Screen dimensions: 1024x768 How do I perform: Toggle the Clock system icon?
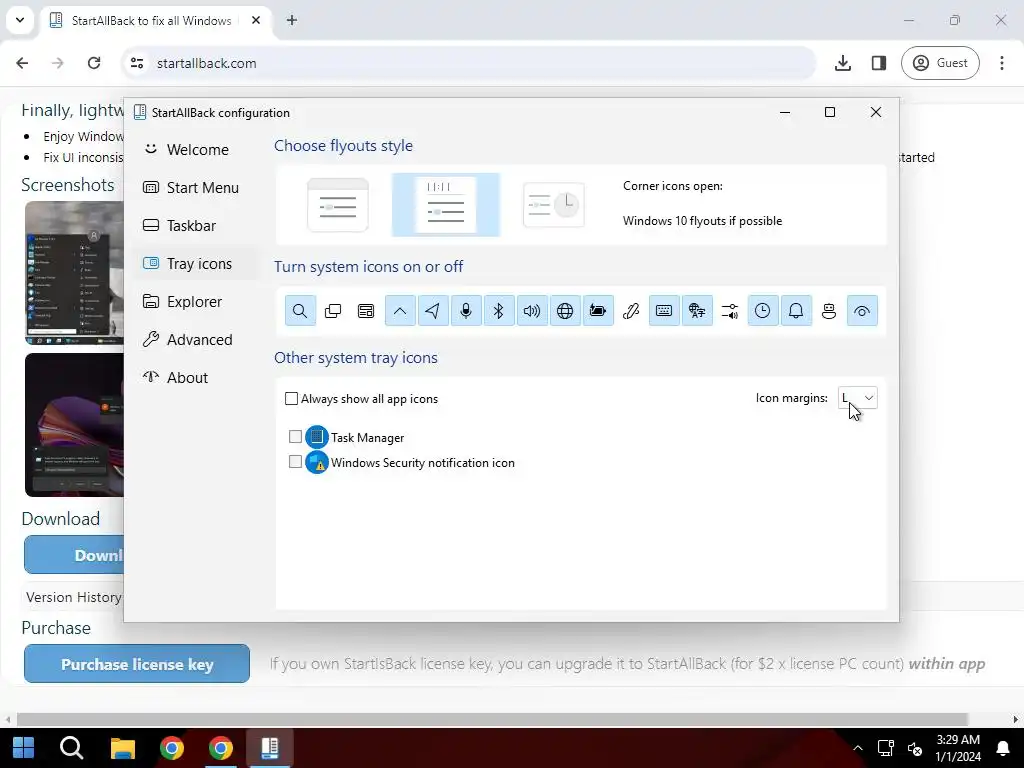[763, 311]
